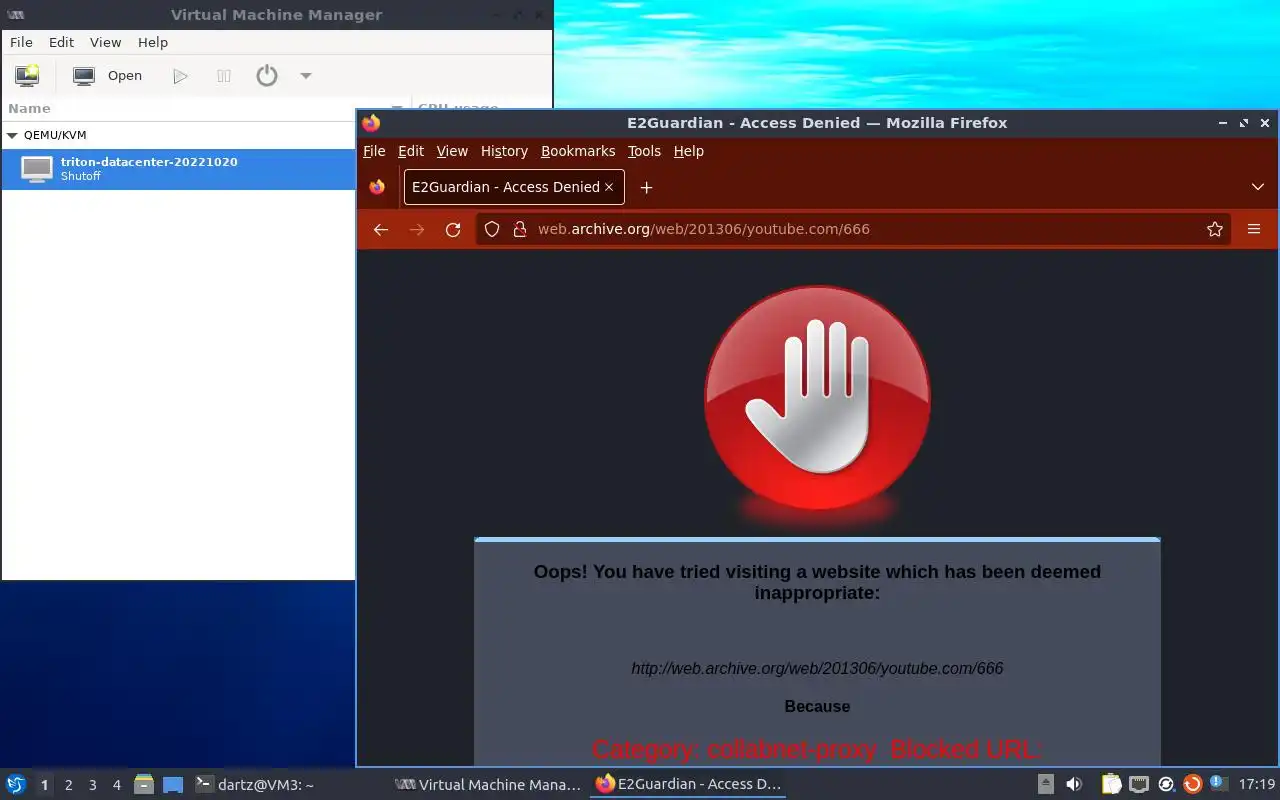Click the Run virtual machine play icon
Viewport: 1280px width, 800px height.
coord(180,76)
